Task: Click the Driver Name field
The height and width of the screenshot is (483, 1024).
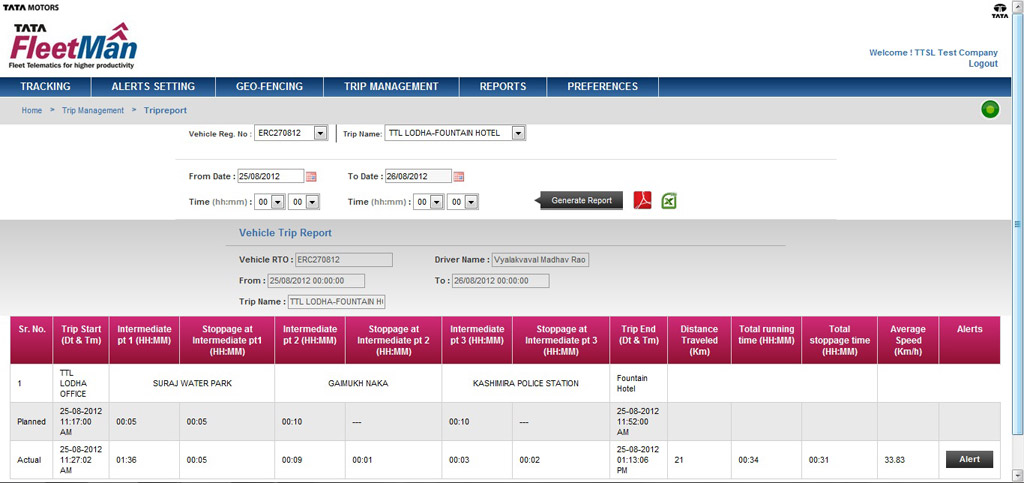Action: click(x=541, y=260)
